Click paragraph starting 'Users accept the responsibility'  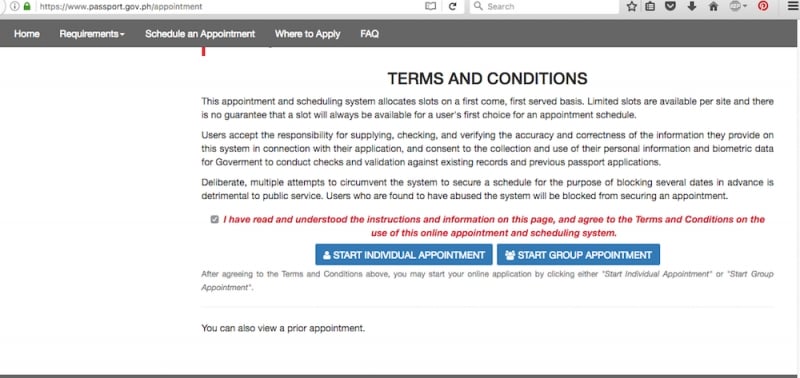pyautogui.click(x=487, y=149)
